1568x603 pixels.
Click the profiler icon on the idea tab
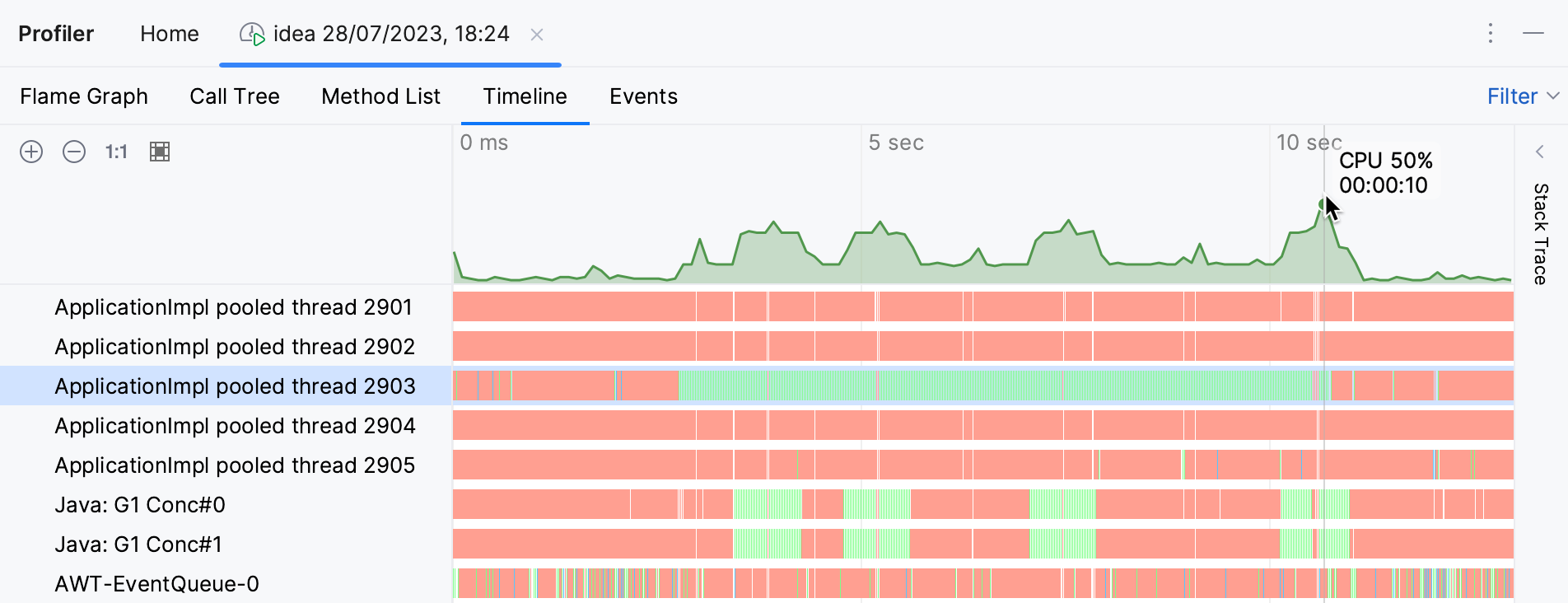click(x=251, y=34)
